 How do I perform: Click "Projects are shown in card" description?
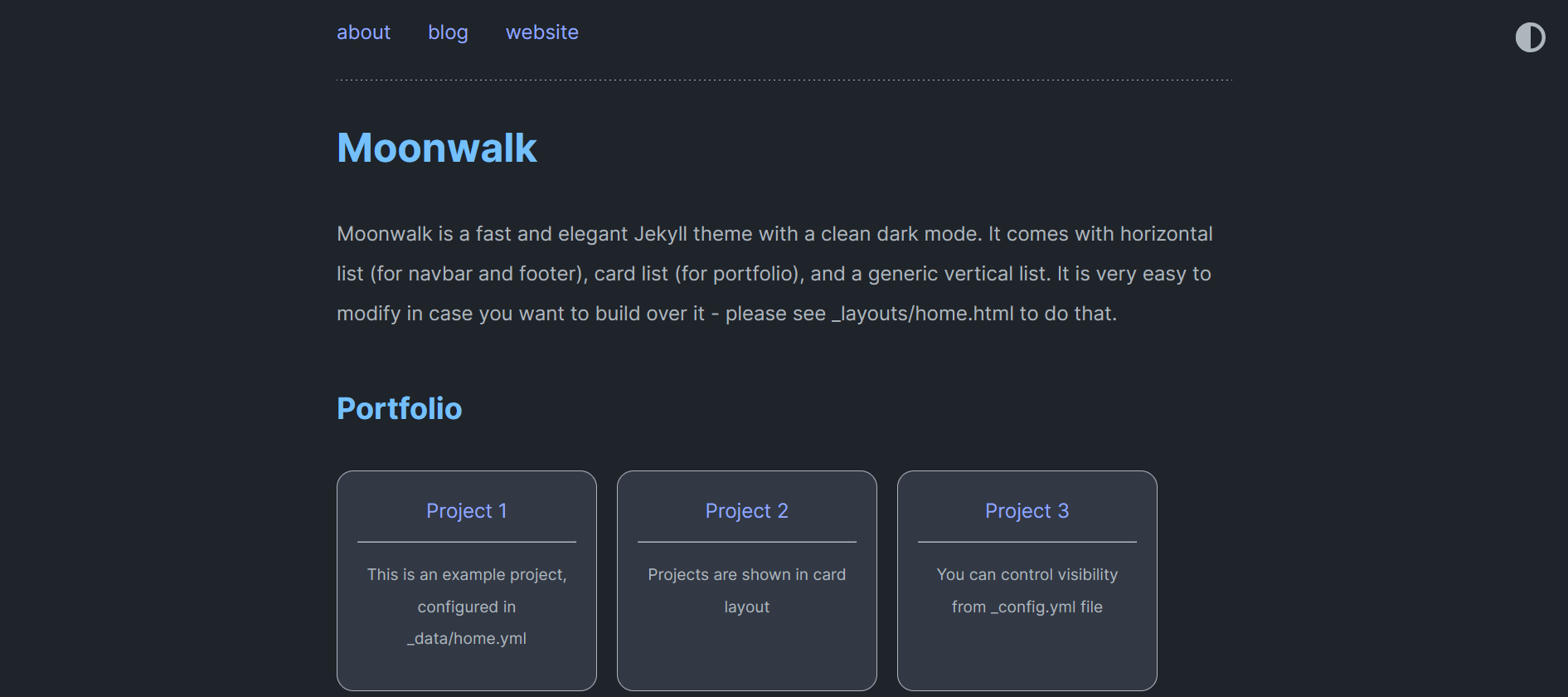coord(746,575)
